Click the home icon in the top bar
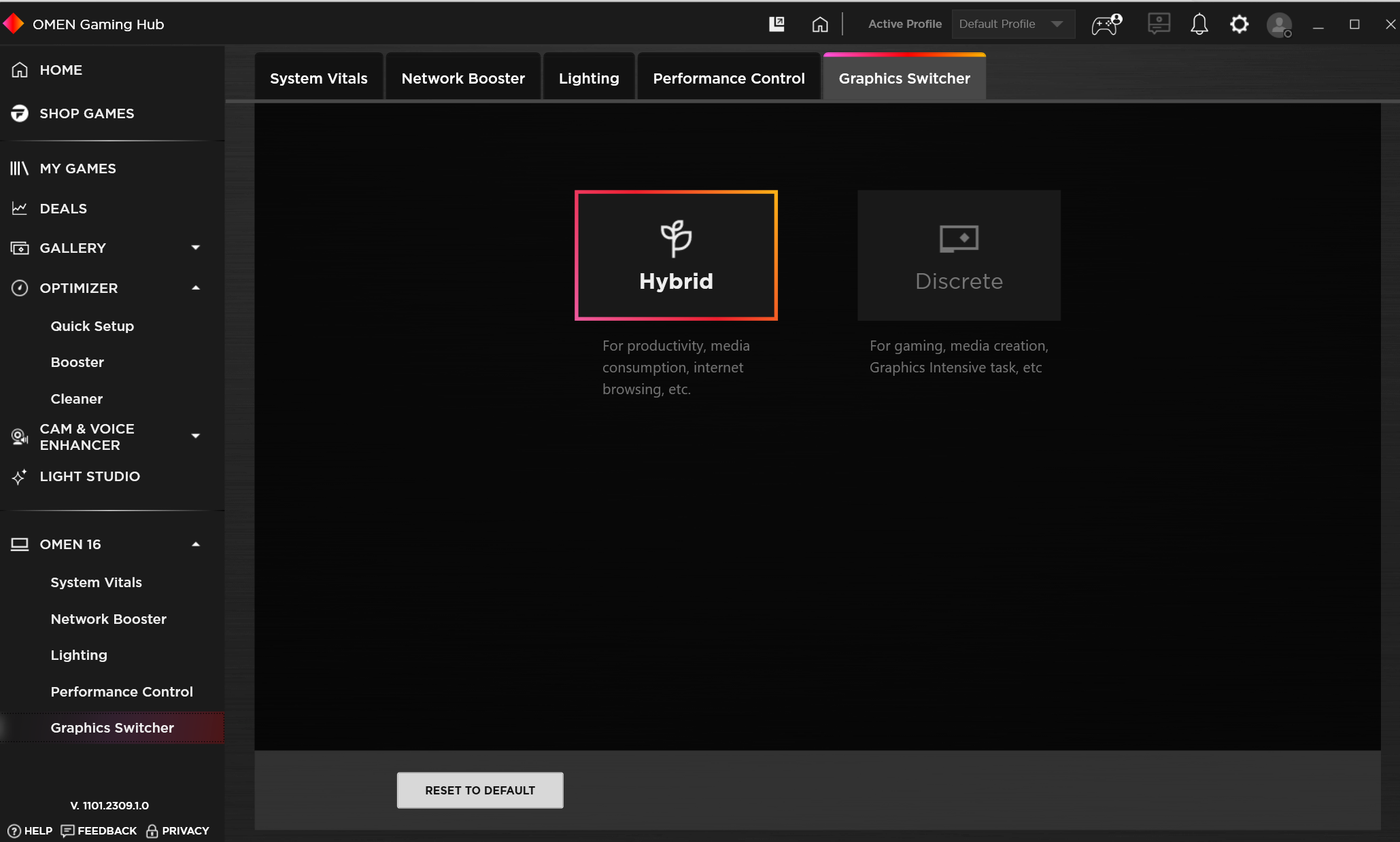 tap(820, 24)
